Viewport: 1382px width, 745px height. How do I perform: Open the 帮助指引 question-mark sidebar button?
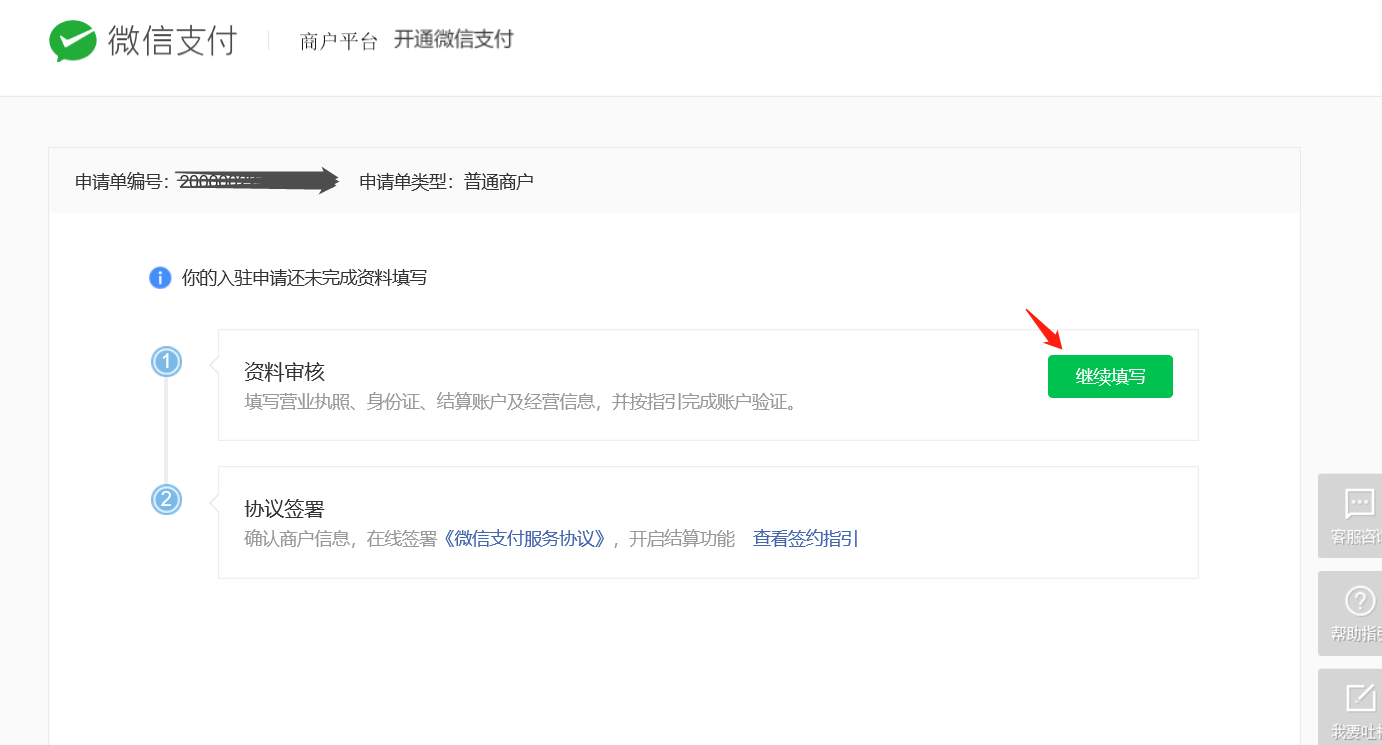(x=1351, y=613)
